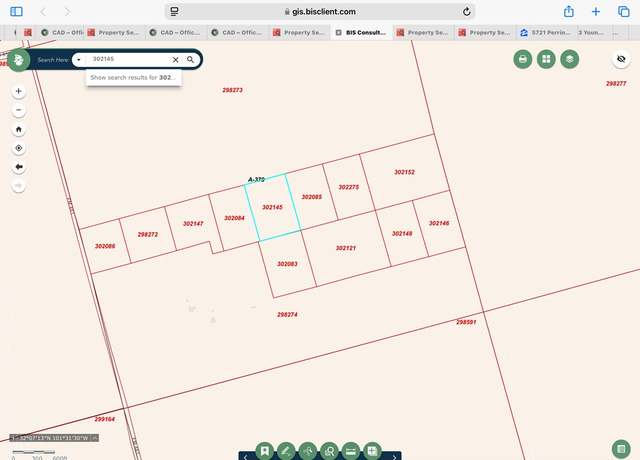Open the print map tool
Screen dimensions: 640x460
522,60
